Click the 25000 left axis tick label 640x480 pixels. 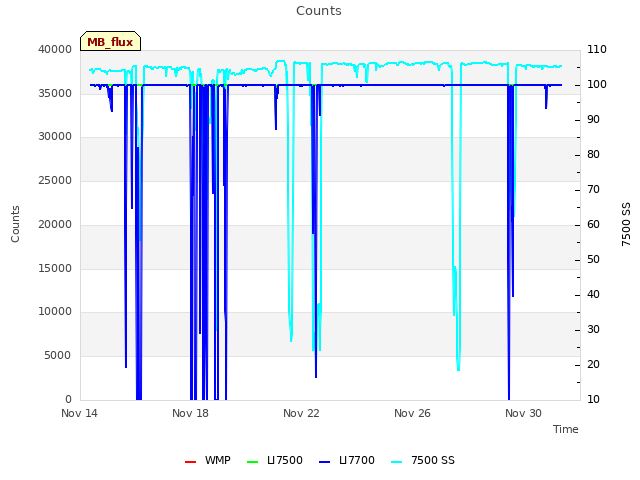55,180
